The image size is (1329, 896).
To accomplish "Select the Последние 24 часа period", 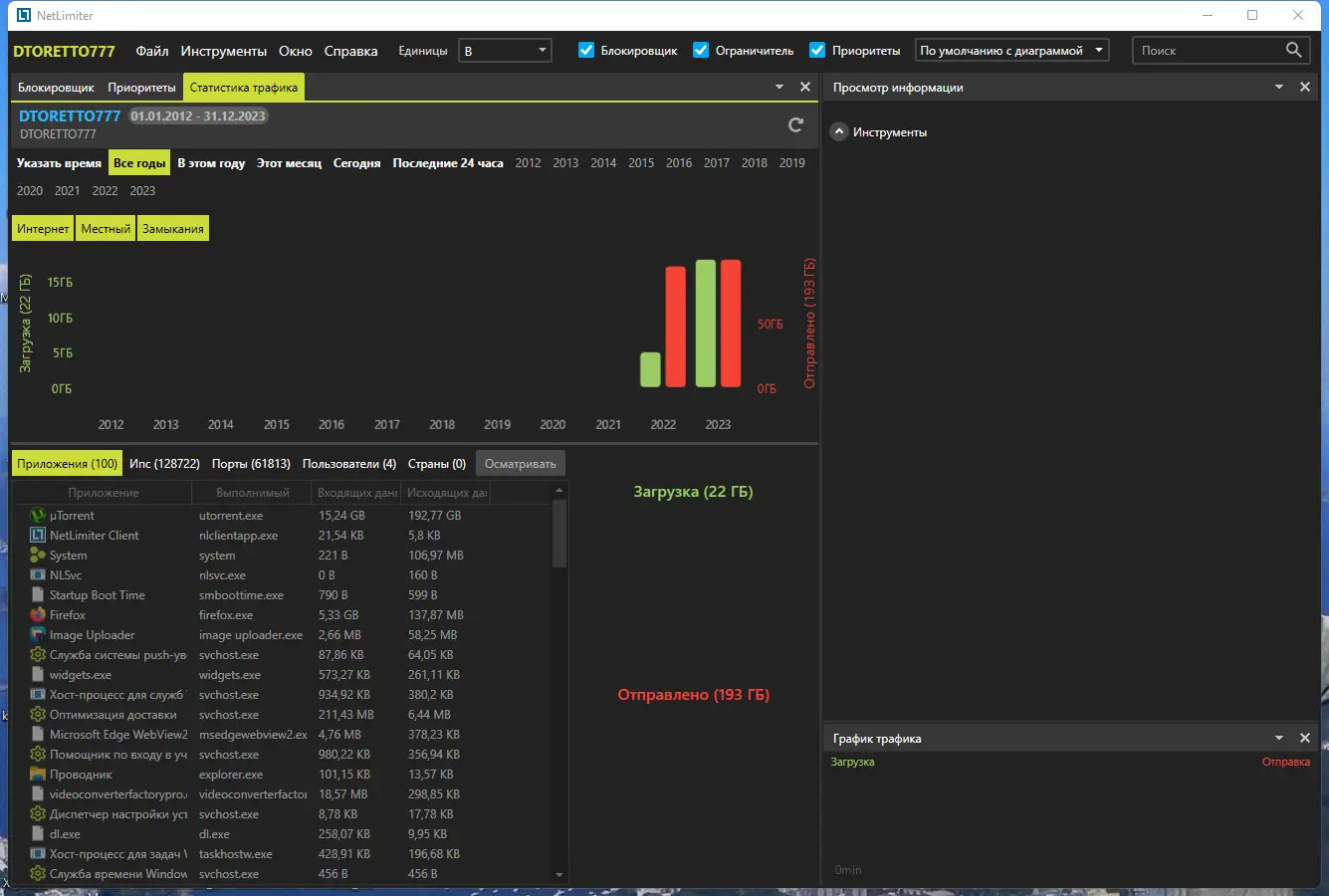I will tap(448, 163).
